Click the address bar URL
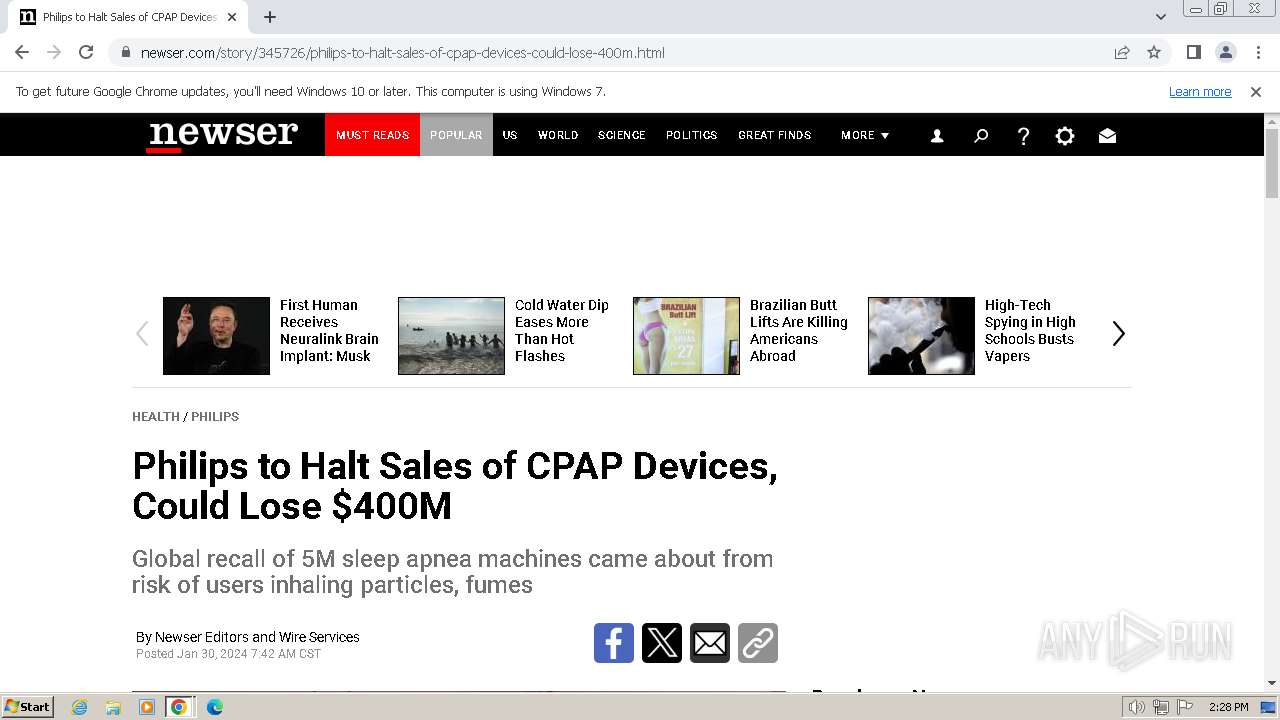The width and height of the screenshot is (1280, 720). (x=402, y=53)
